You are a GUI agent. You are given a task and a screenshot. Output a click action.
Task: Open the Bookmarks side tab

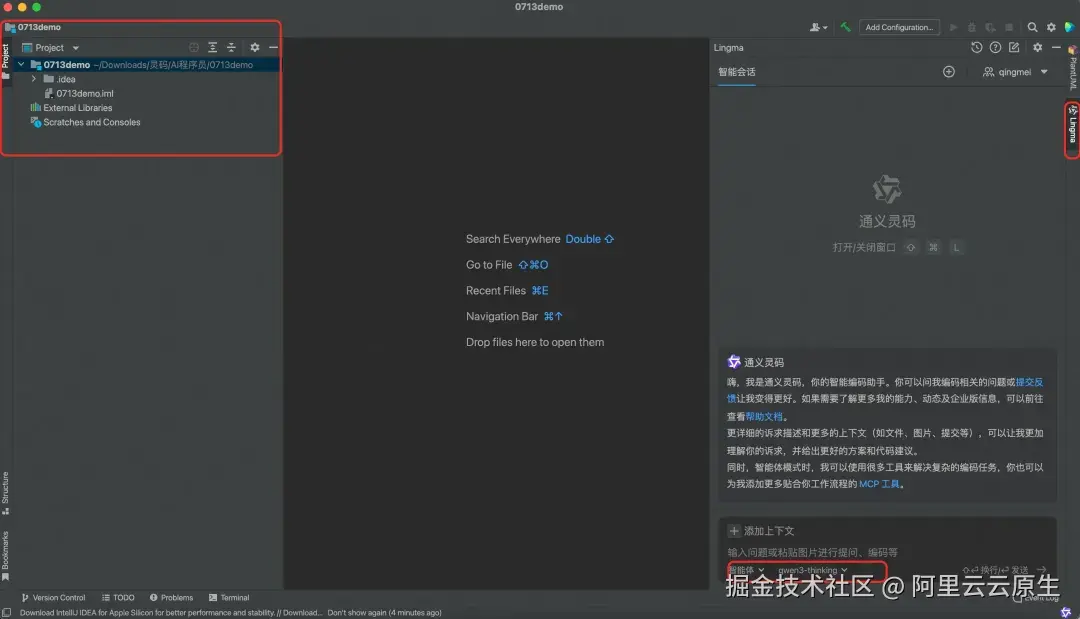(x=6, y=556)
